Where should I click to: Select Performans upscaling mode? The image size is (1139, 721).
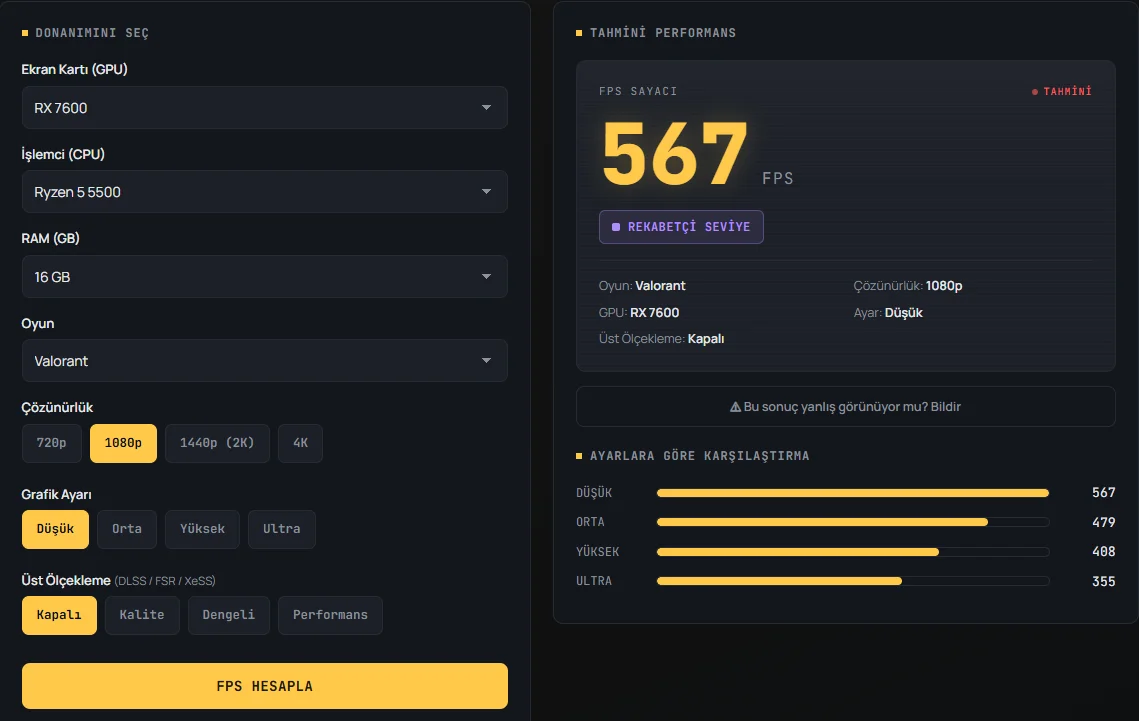pyautogui.click(x=331, y=615)
